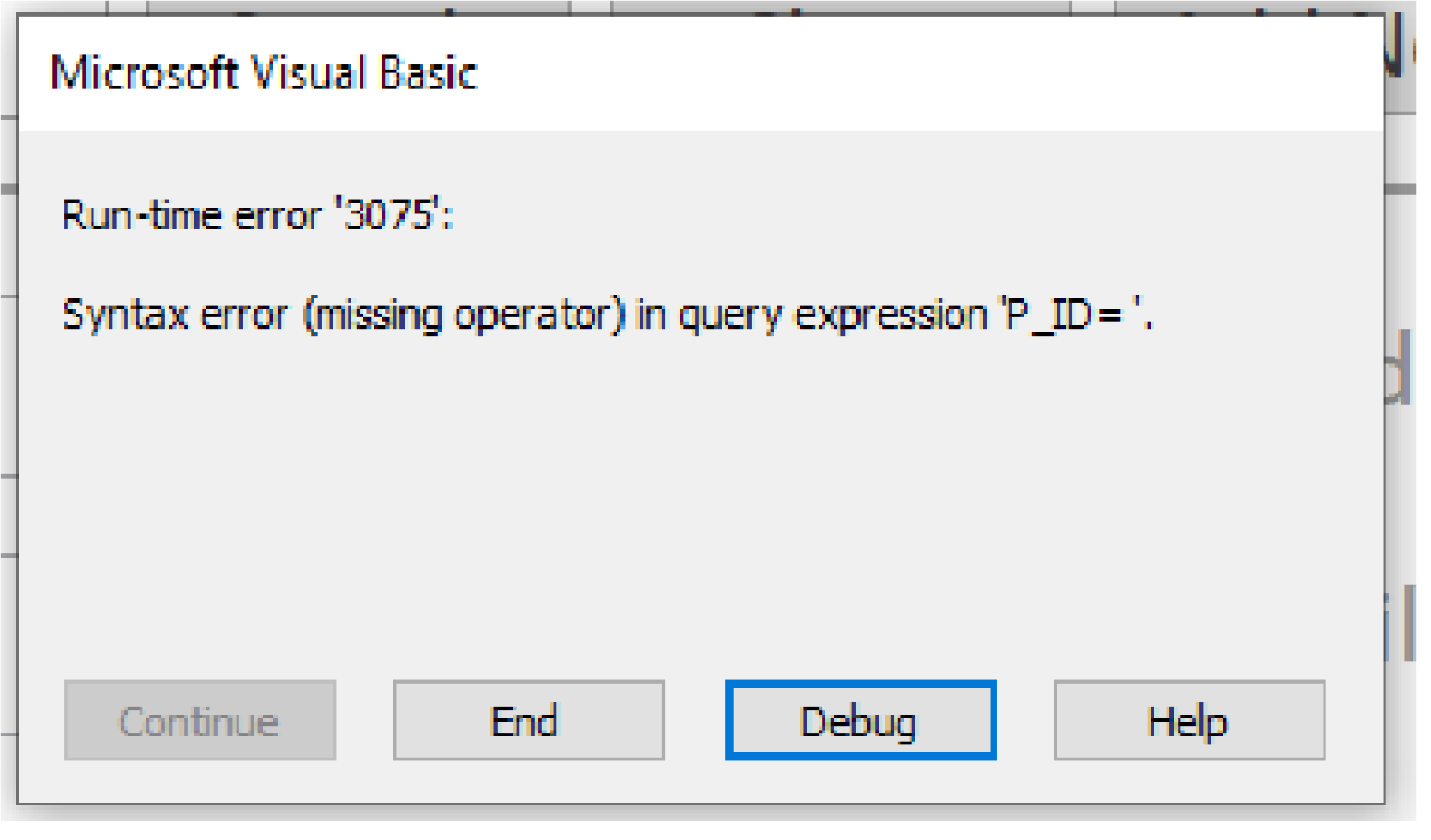Click the word "Microsoft" in the title
This screenshot has height=840, width=1431.
coord(144,72)
